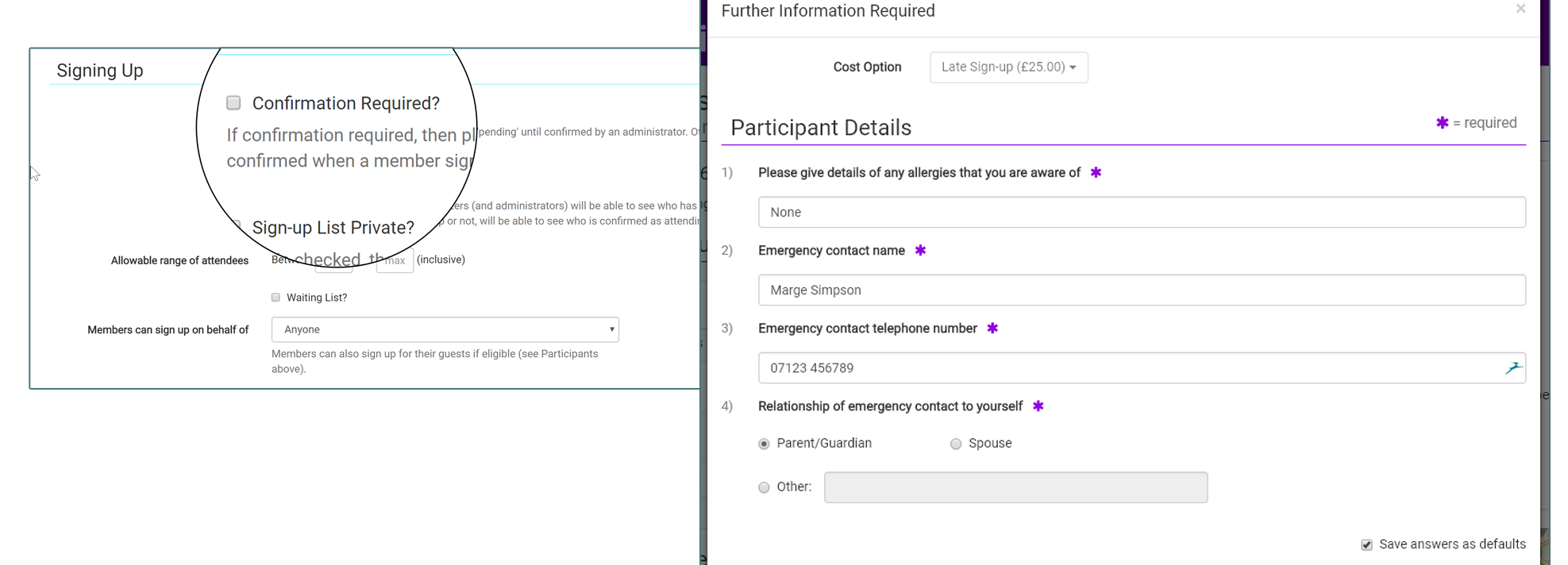Click the autofill icon in telephone number field
Screen dimensions: 1568x565
click(x=1512, y=368)
